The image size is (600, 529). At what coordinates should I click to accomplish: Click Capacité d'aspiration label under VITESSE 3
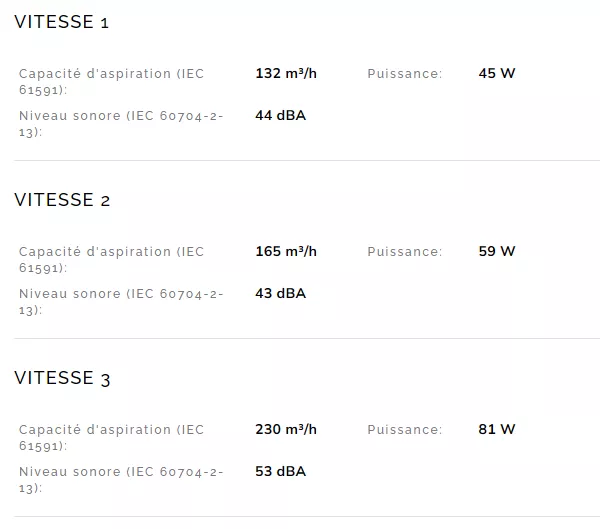pos(110,437)
